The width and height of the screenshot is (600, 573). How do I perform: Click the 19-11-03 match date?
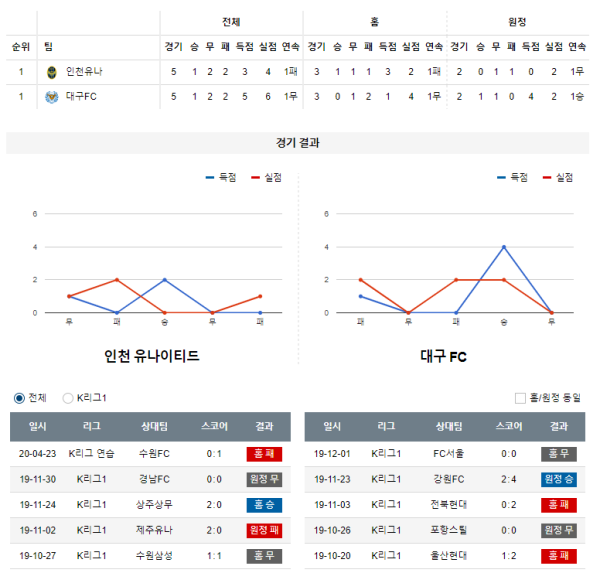[332, 505]
